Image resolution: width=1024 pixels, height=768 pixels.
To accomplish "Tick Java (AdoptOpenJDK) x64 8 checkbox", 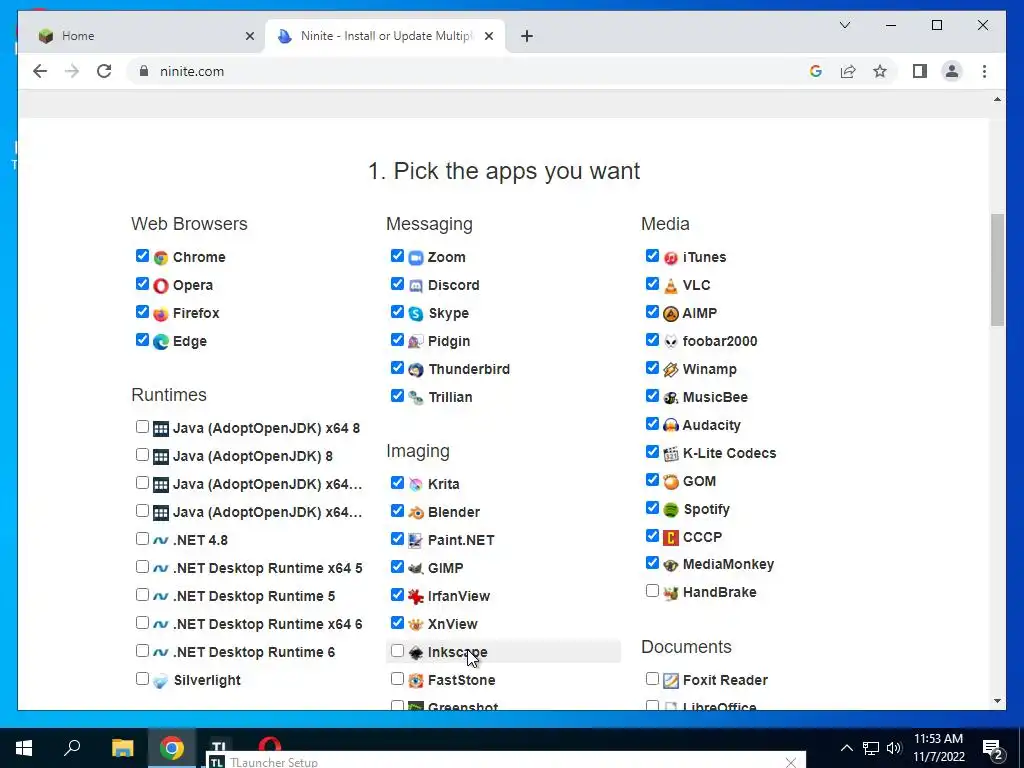I will [142, 426].
